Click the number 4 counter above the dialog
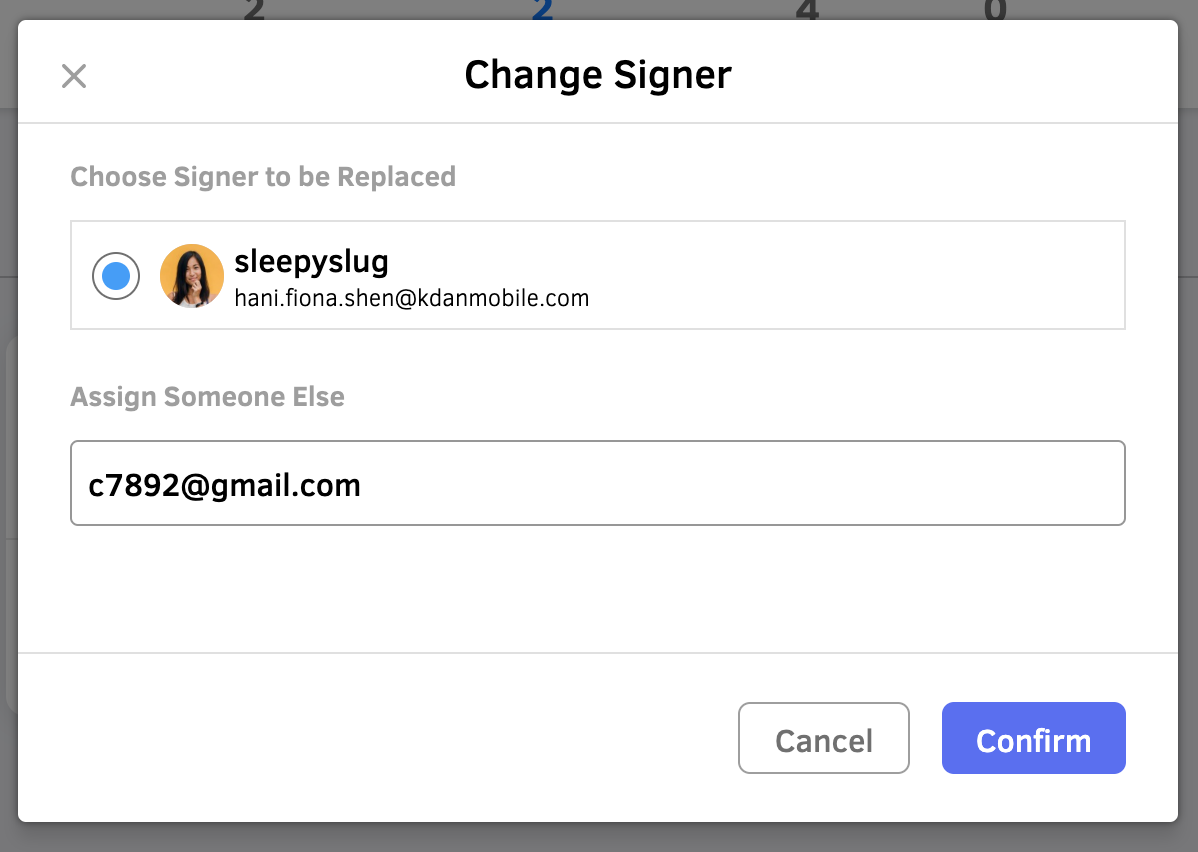 pyautogui.click(x=808, y=10)
